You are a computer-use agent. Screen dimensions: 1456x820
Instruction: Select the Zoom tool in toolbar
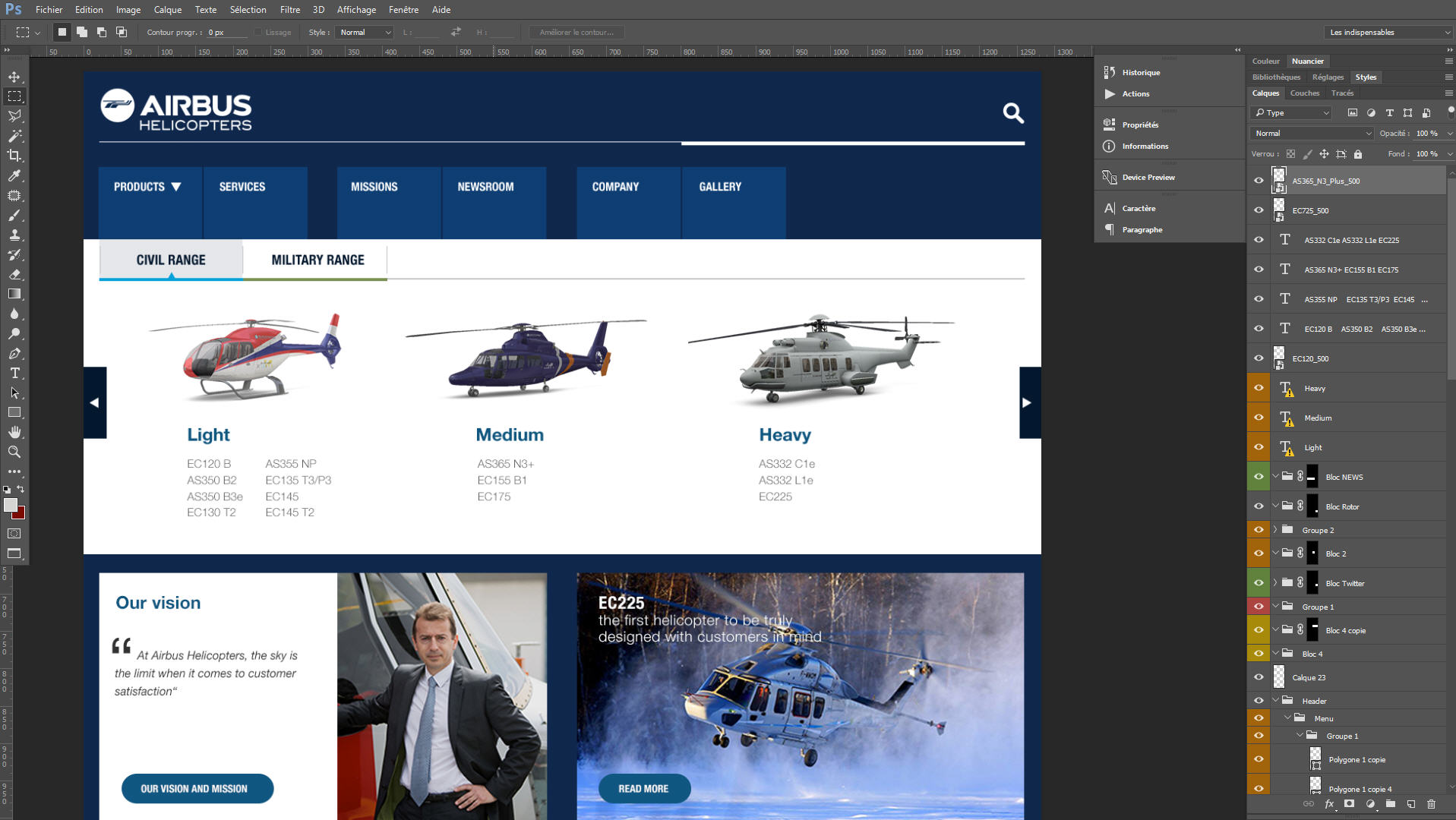14,452
